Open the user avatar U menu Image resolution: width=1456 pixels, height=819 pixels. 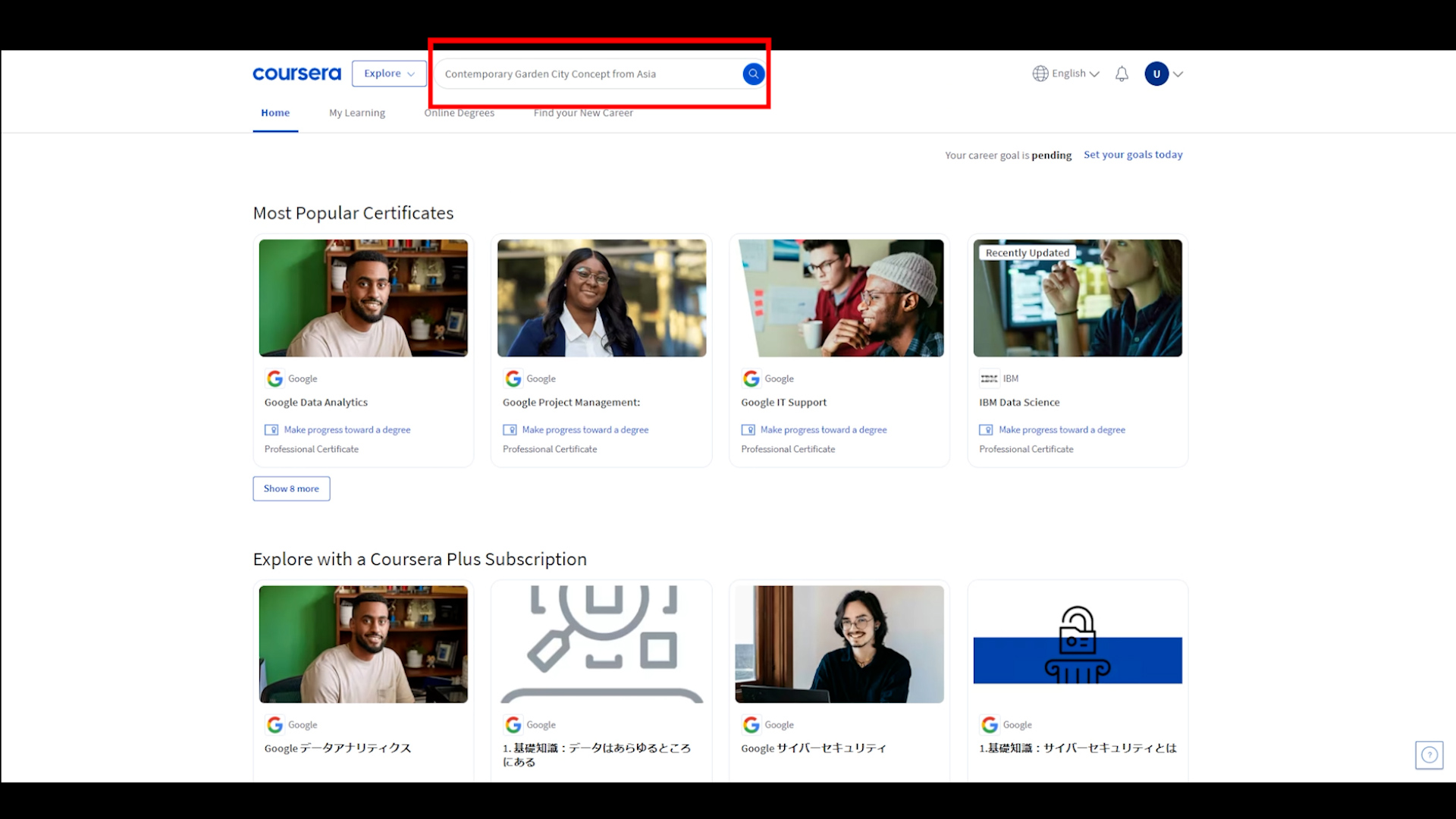[x=1156, y=74]
